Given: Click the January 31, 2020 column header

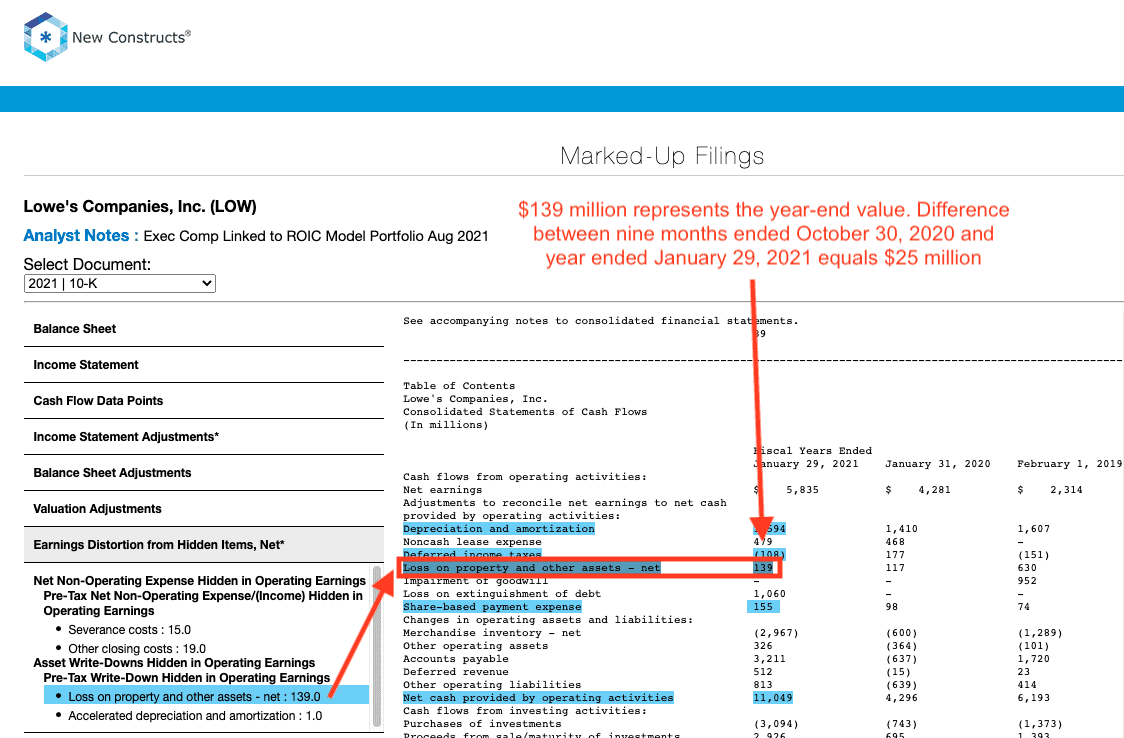Looking at the screenshot, I should click(x=938, y=464).
